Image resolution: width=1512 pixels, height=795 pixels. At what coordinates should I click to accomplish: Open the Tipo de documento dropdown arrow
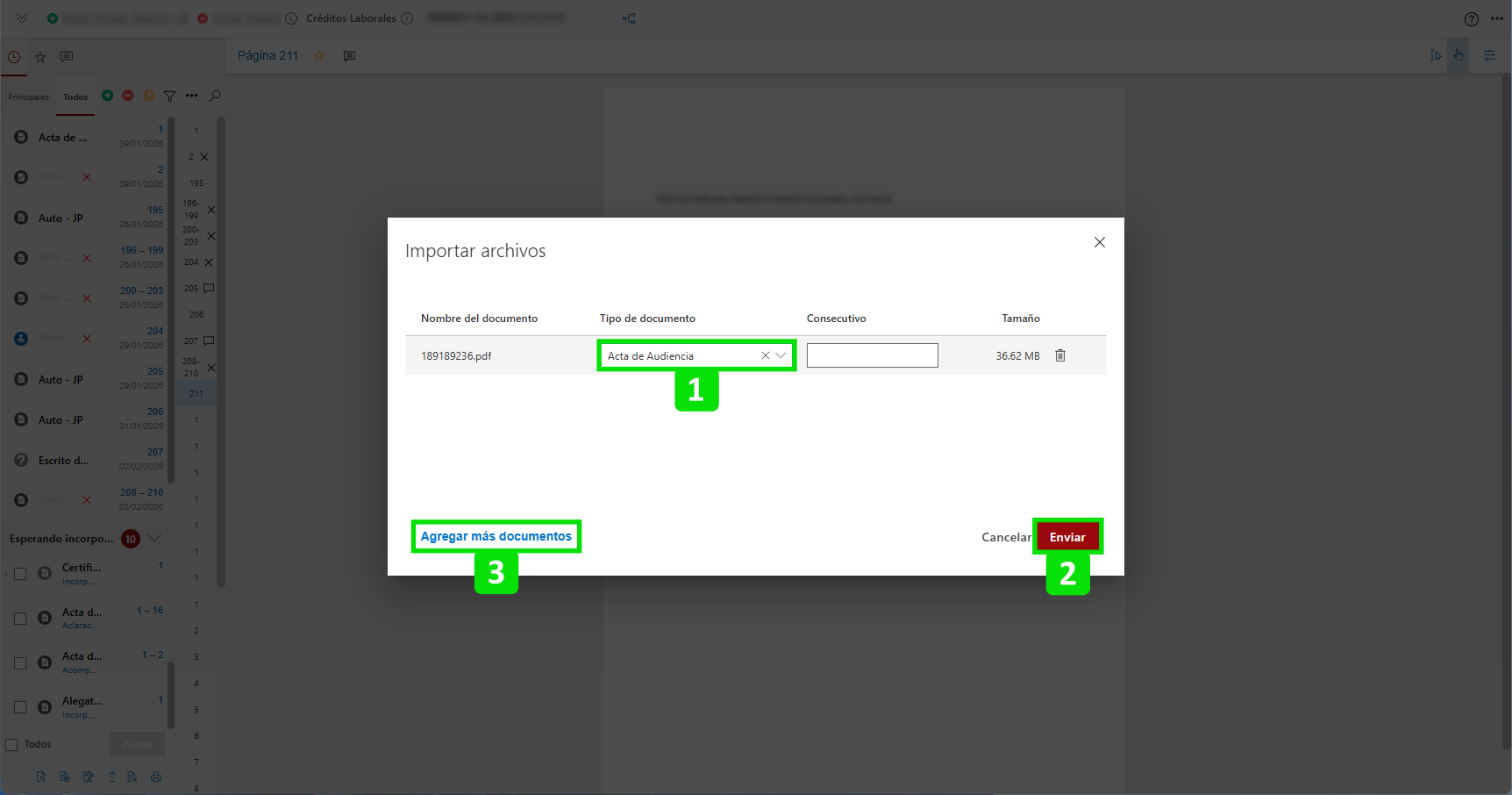coord(781,355)
